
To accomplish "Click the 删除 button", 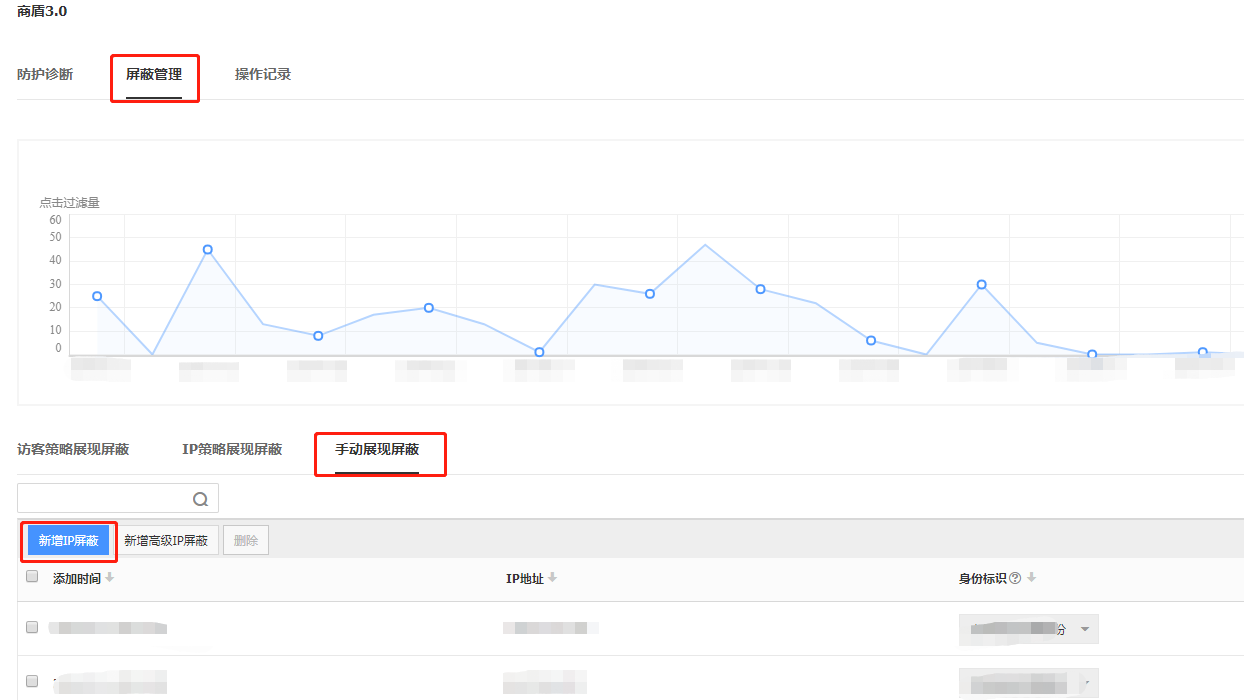I will point(246,540).
